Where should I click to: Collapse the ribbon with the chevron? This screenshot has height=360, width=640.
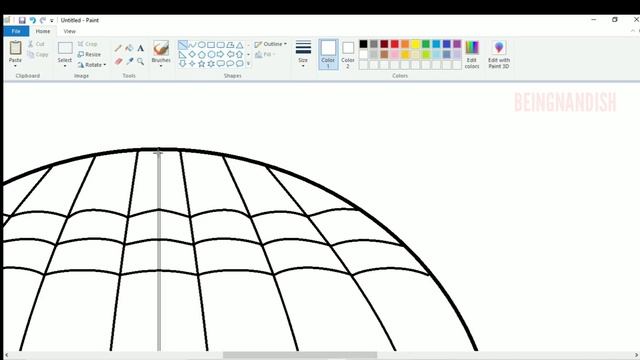[x=633, y=31]
